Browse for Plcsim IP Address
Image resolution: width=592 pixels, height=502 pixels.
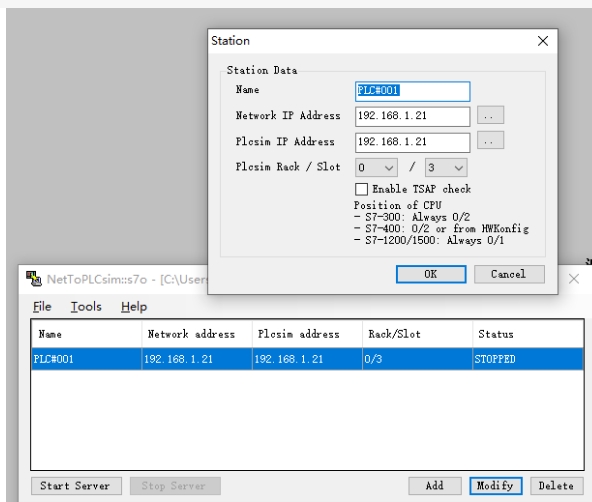pos(490,140)
